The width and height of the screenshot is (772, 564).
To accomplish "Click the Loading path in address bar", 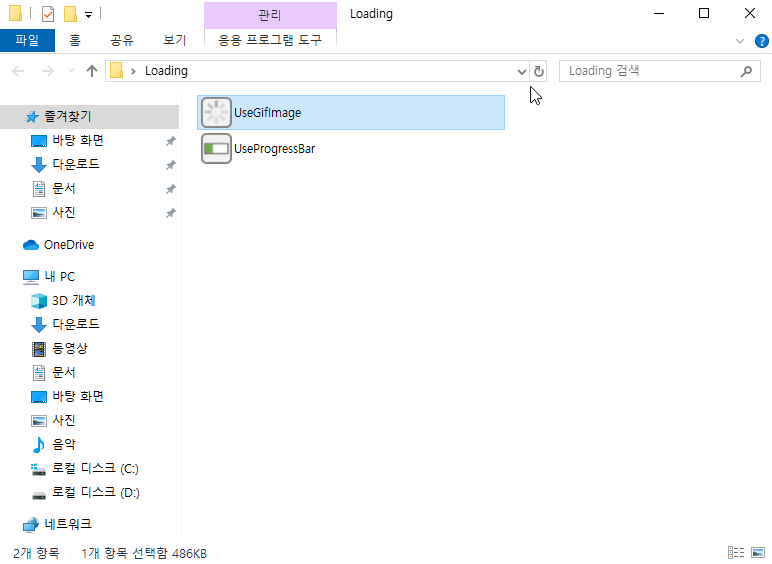I will (166, 71).
